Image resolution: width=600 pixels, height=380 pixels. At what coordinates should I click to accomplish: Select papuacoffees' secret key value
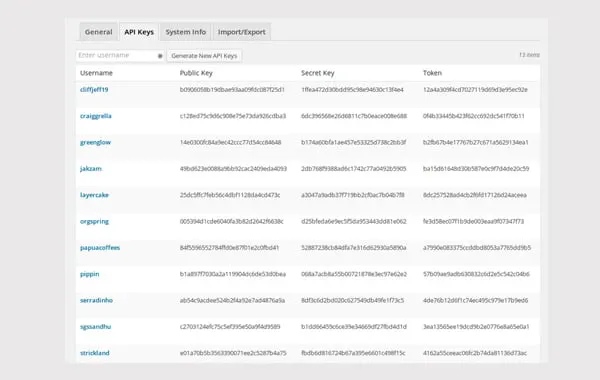[354, 248]
